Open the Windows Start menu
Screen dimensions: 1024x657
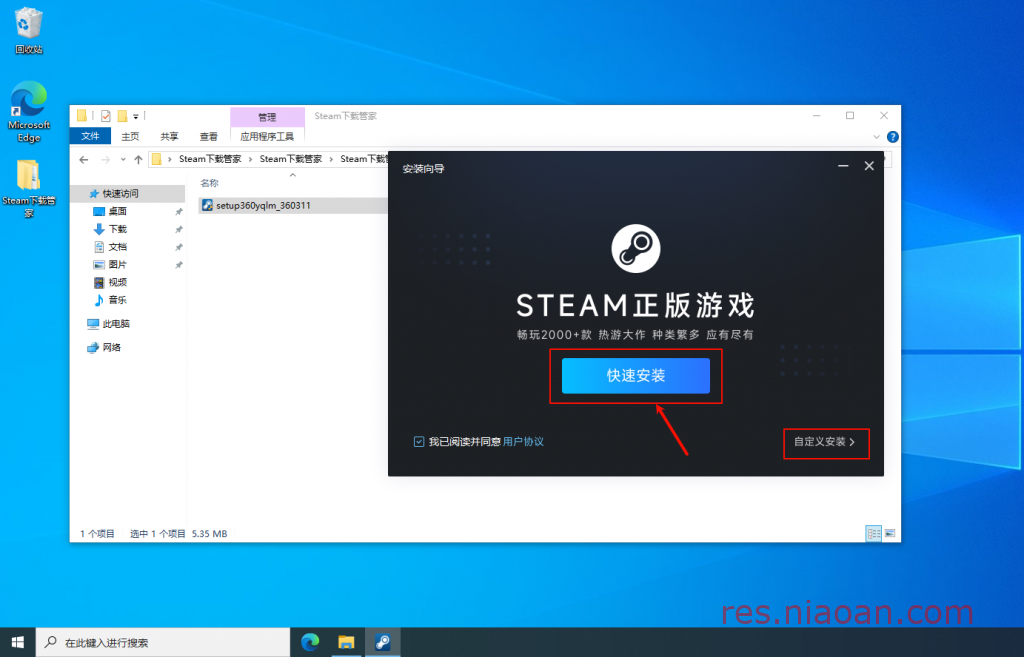click(x=18, y=643)
